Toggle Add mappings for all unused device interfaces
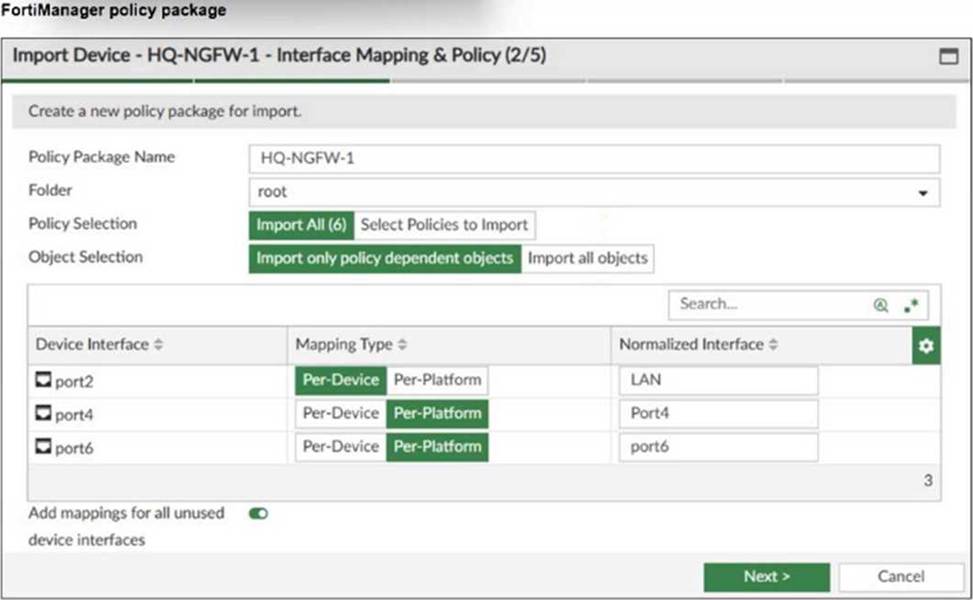The width and height of the screenshot is (973, 600). point(258,513)
